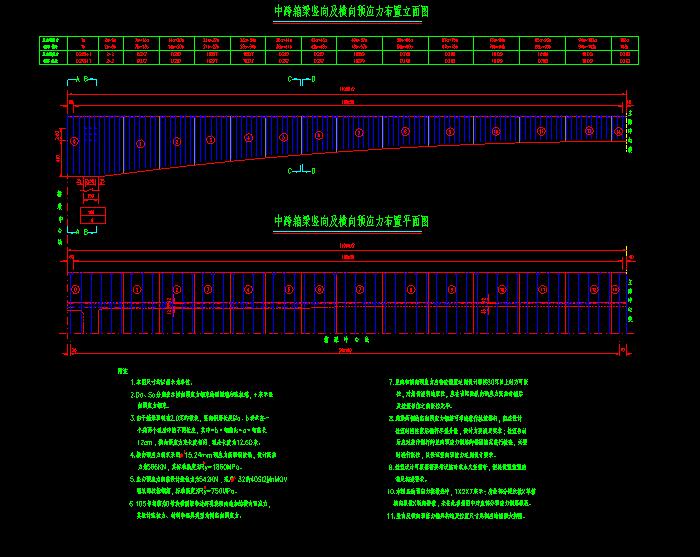Click note 5 mentioning 750MPa

(x=208, y=485)
